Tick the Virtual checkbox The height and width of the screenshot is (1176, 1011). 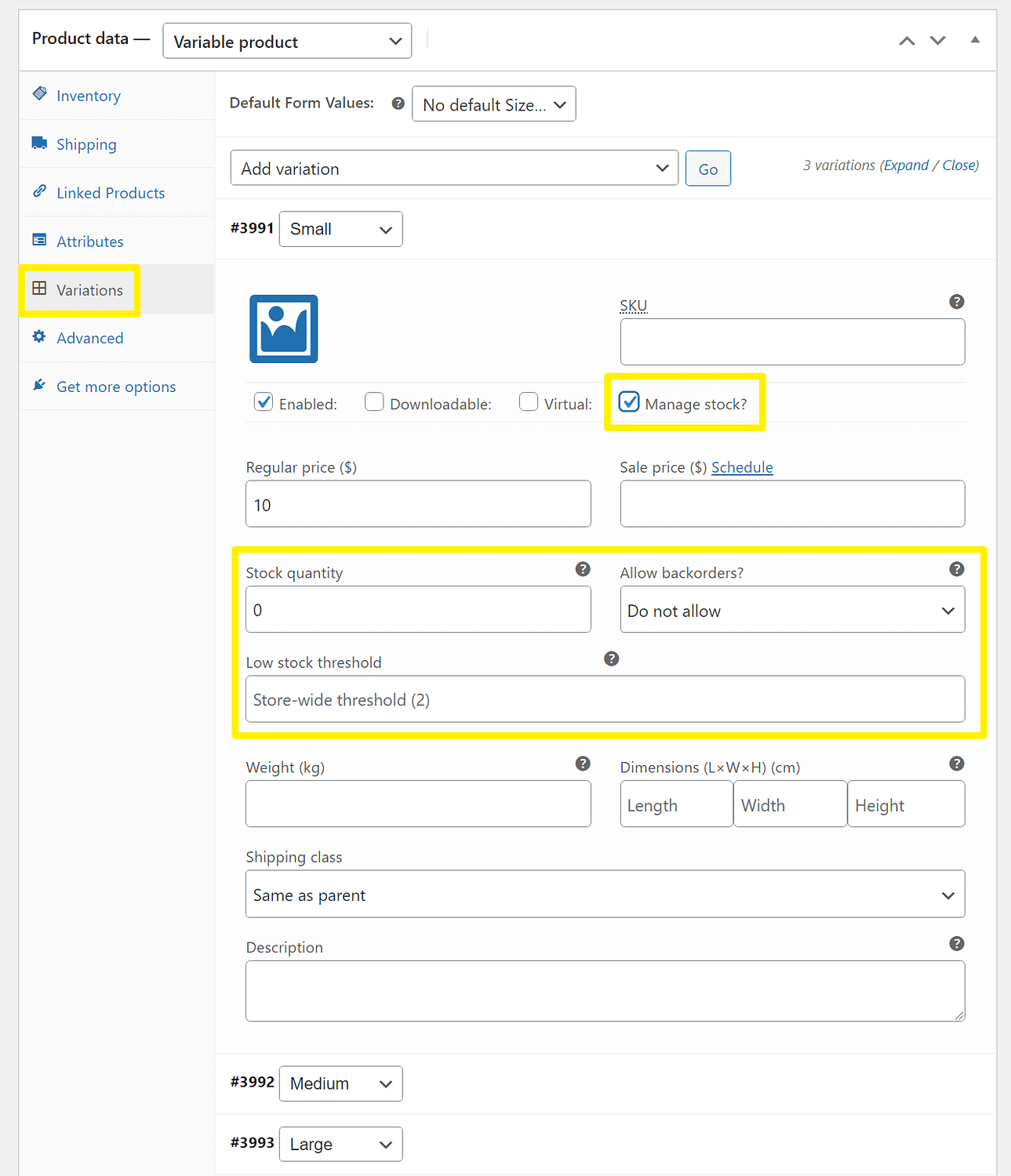529,402
